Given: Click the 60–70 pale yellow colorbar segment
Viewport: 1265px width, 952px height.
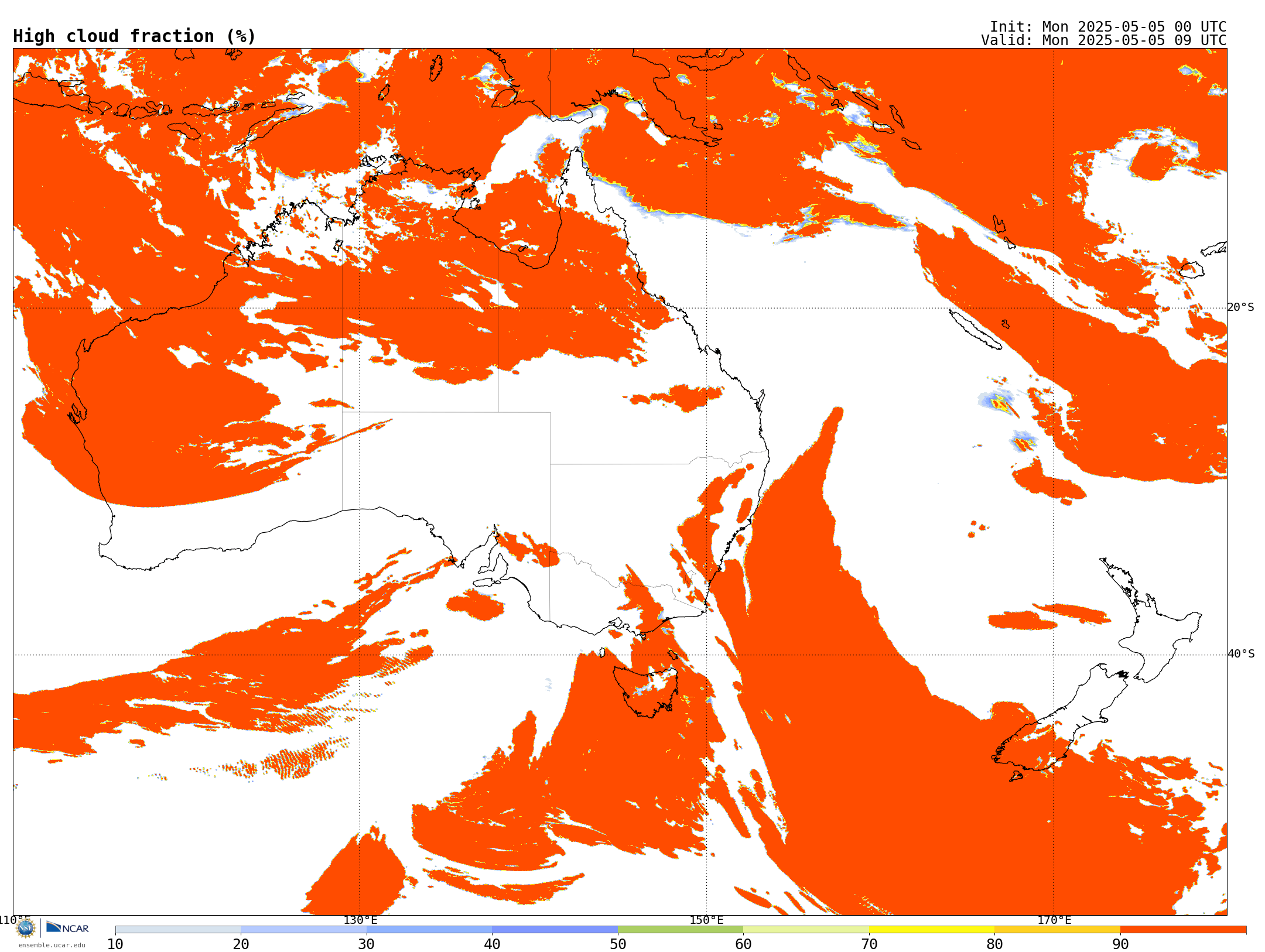Looking at the screenshot, I should click(x=806, y=930).
